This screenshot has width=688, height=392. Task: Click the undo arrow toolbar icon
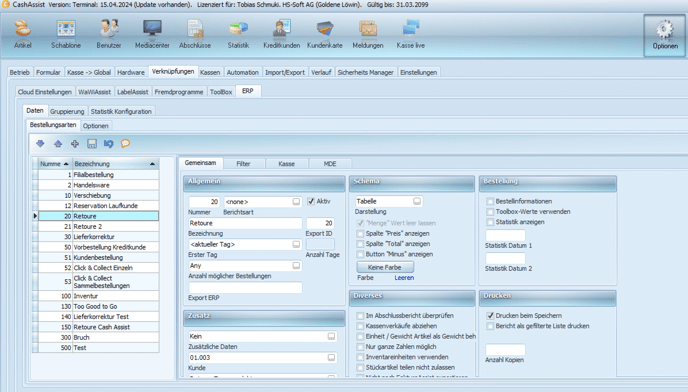point(108,144)
